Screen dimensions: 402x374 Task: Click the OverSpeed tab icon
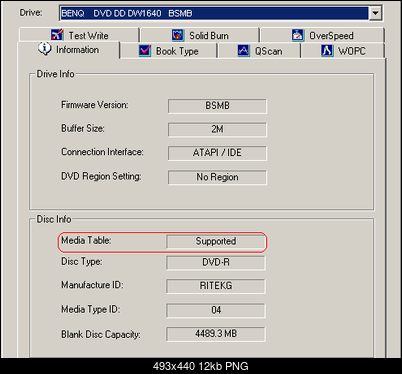298,35
